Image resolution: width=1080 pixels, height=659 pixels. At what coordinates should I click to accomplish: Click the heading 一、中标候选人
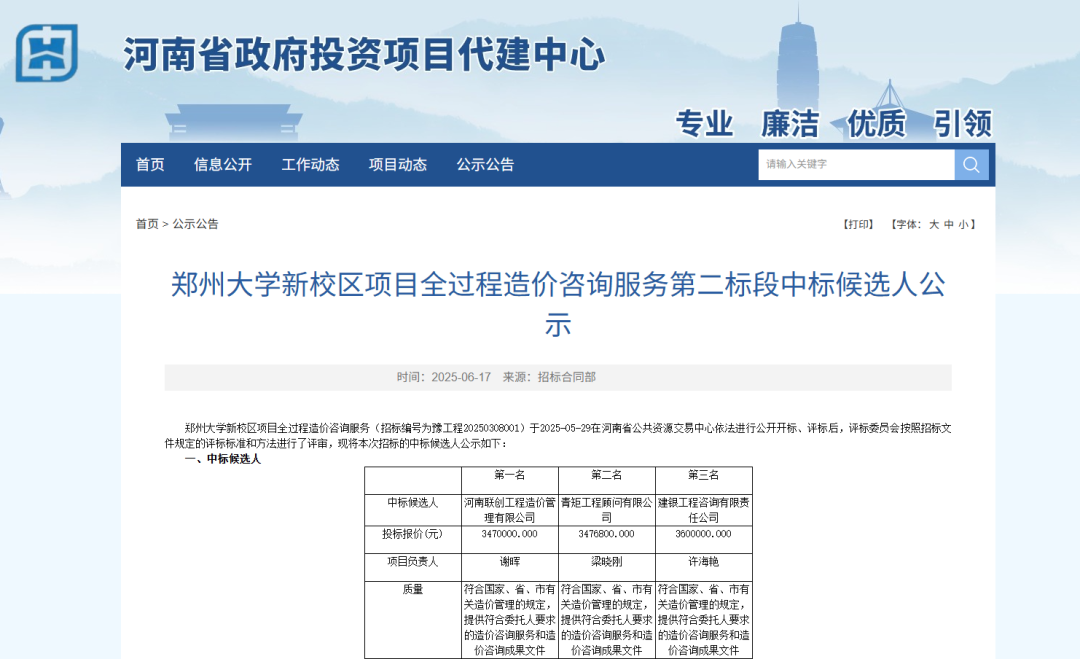(x=222, y=459)
